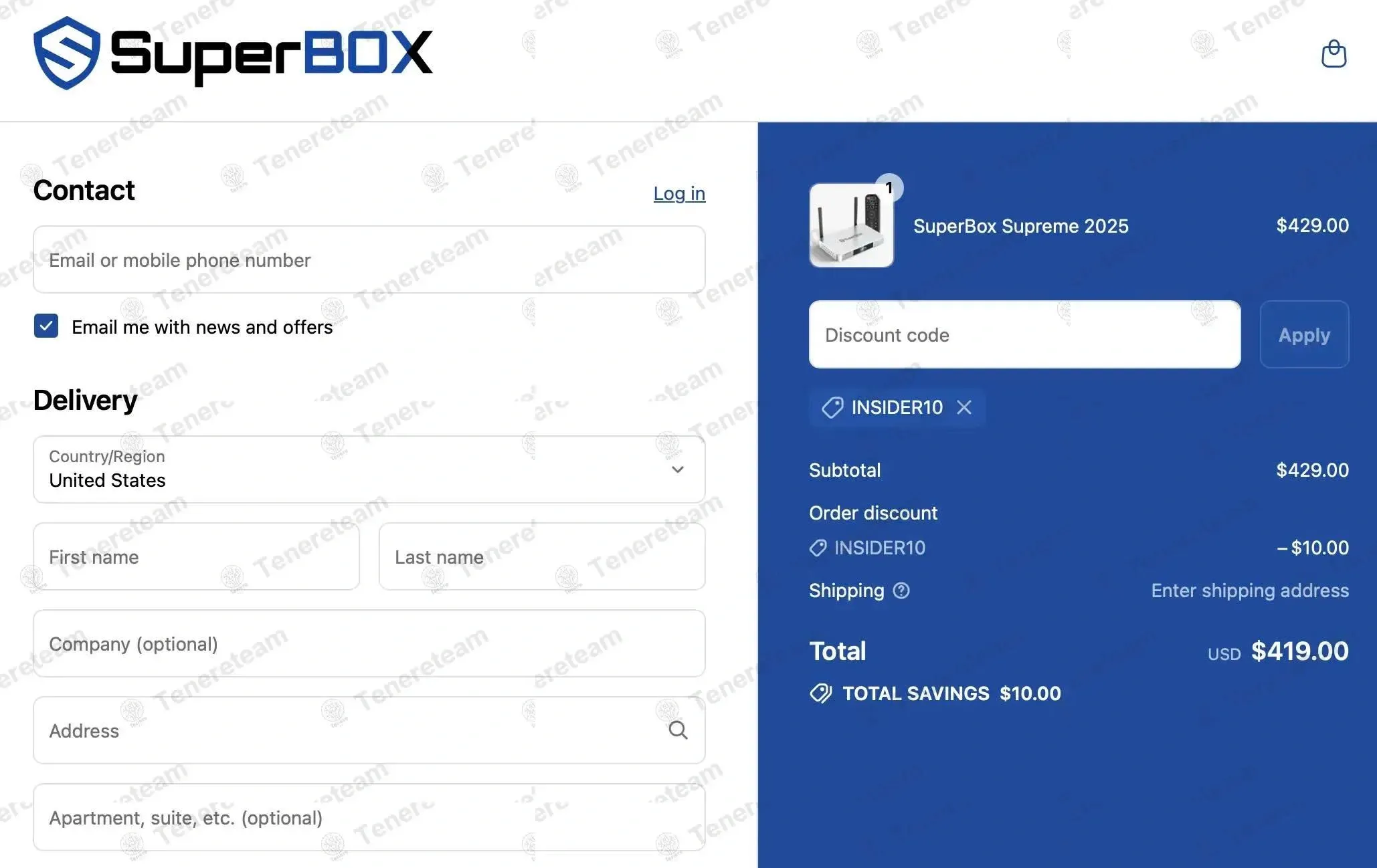The height and width of the screenshot is (868, 1377).
Task: Focus the Discount code field
Action: (1024, 334)
